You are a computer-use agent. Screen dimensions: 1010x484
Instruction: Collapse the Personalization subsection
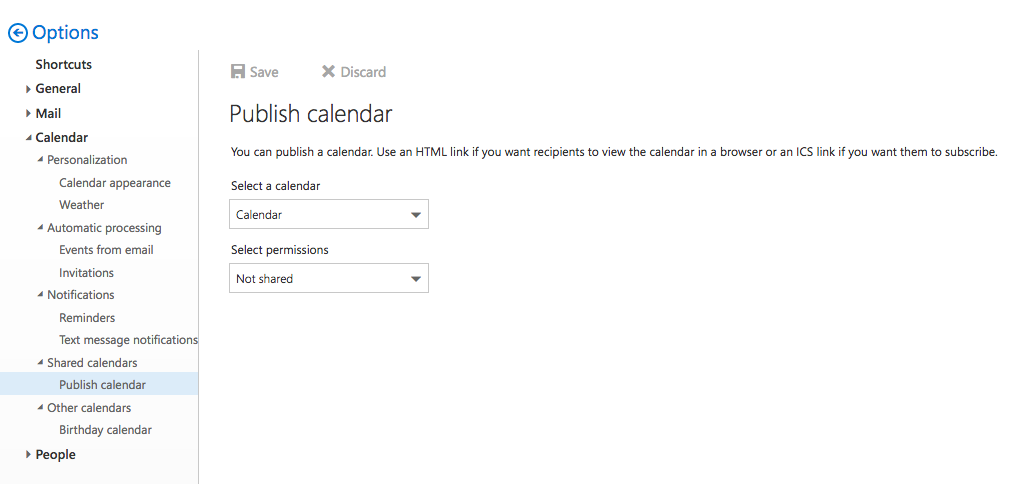(x=41, y=159)
